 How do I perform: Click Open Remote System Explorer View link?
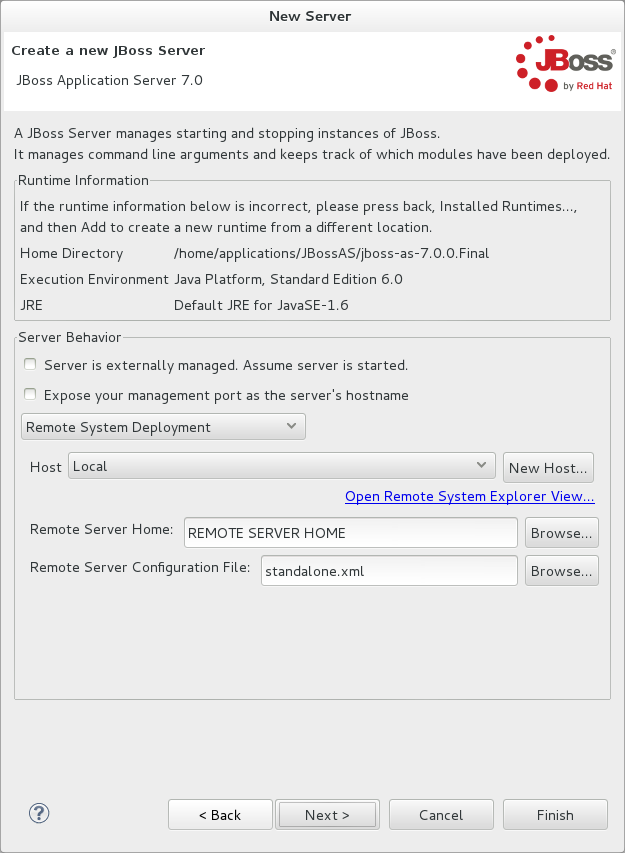click(x=469, y=496)
